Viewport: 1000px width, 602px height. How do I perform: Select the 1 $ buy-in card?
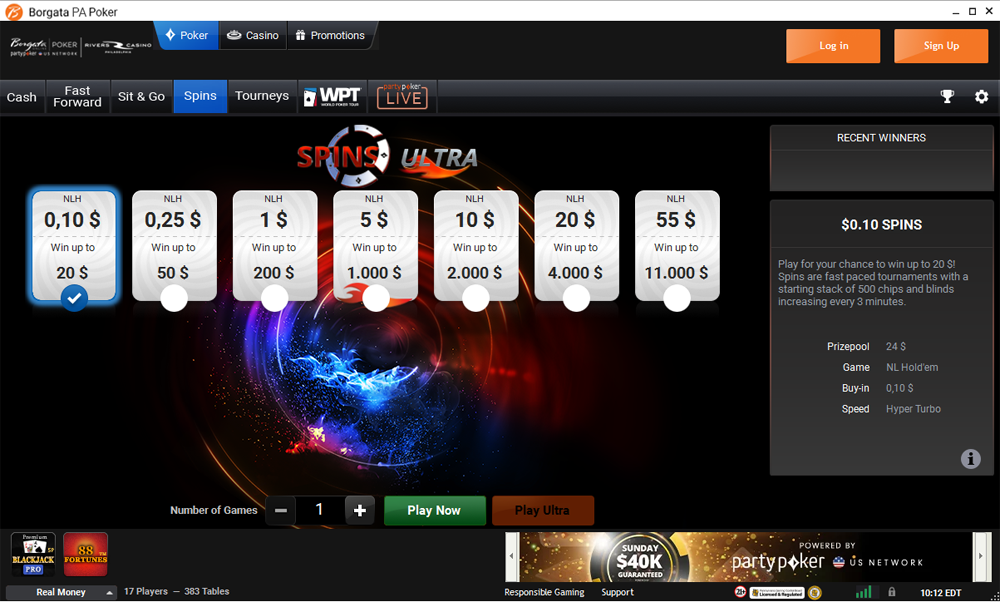click(274, 246)
